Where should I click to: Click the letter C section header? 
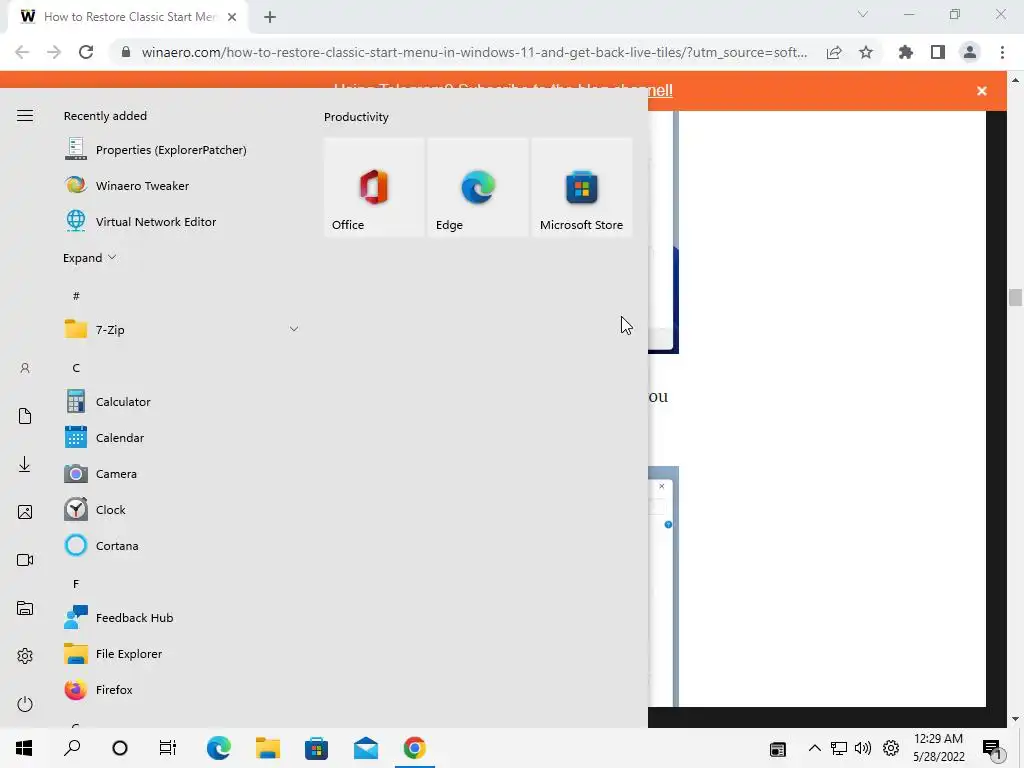pyautogui.click(x=76, y=368)
